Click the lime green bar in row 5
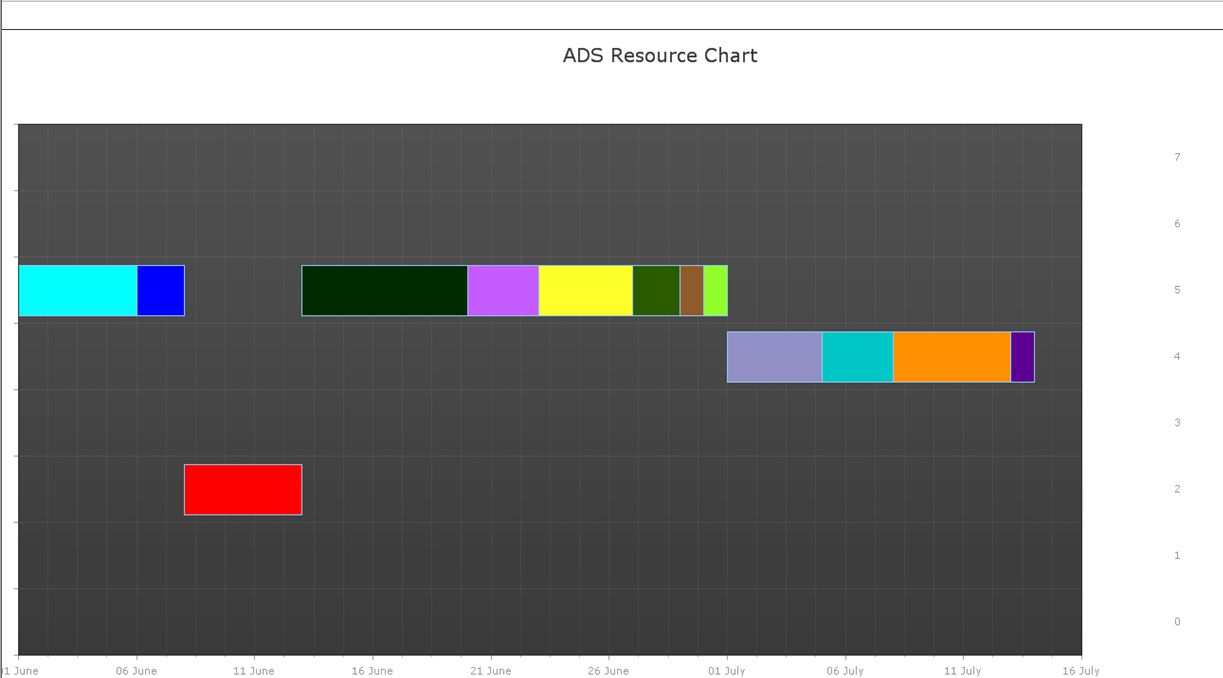 tap(716, 291)
